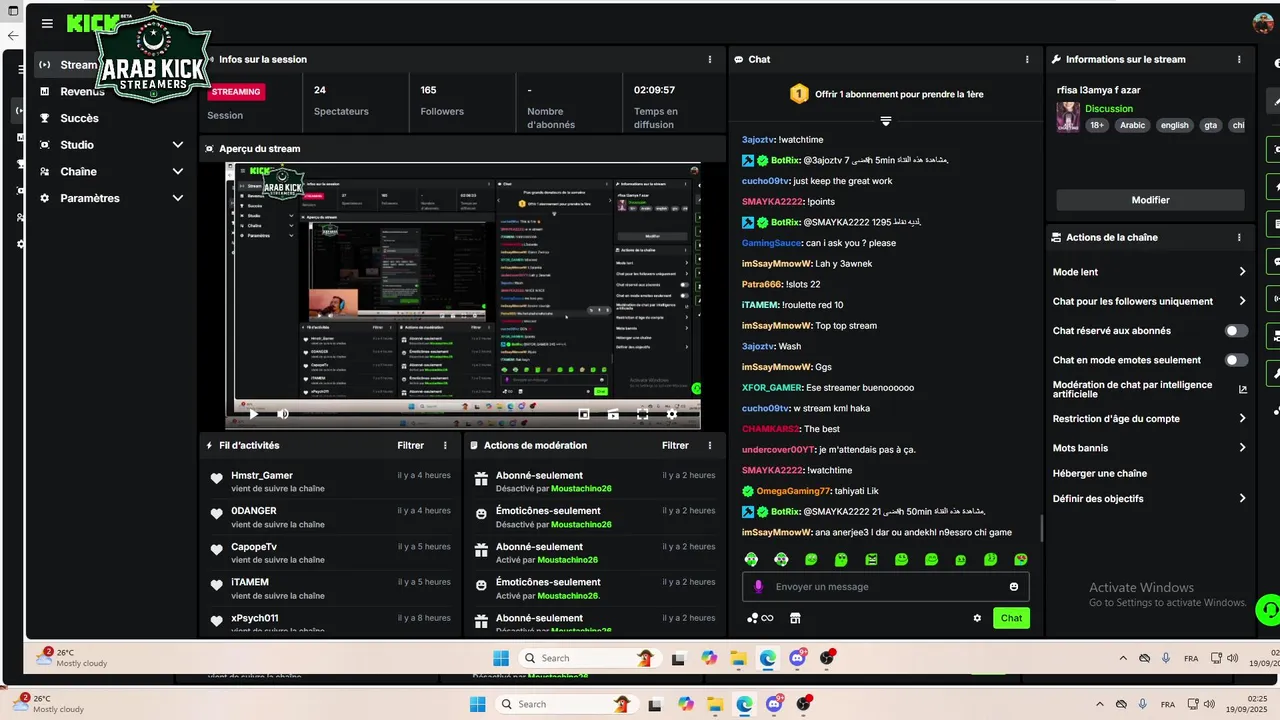
Task: Open stream preview settings gear
Action: [672, 414]
